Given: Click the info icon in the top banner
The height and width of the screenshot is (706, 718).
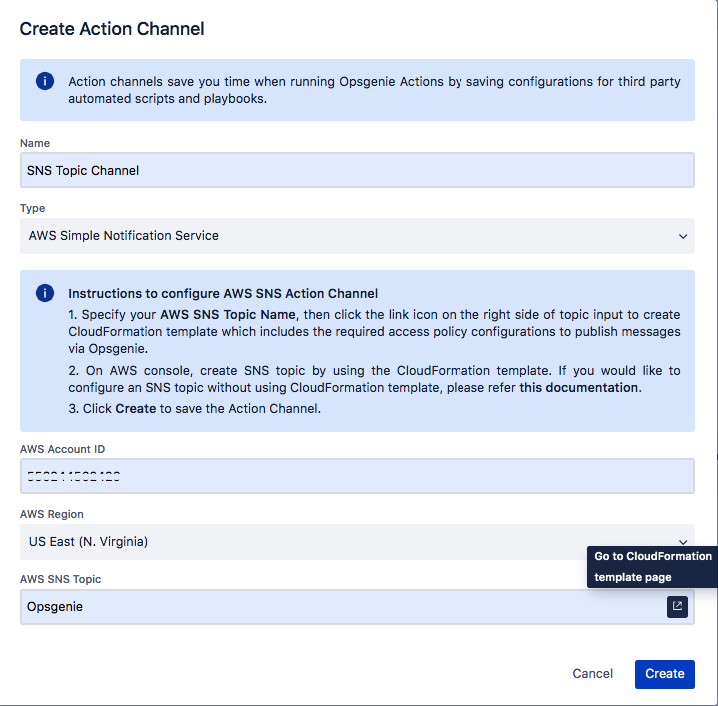Looking at the screenshot, I should click(45, 81).
